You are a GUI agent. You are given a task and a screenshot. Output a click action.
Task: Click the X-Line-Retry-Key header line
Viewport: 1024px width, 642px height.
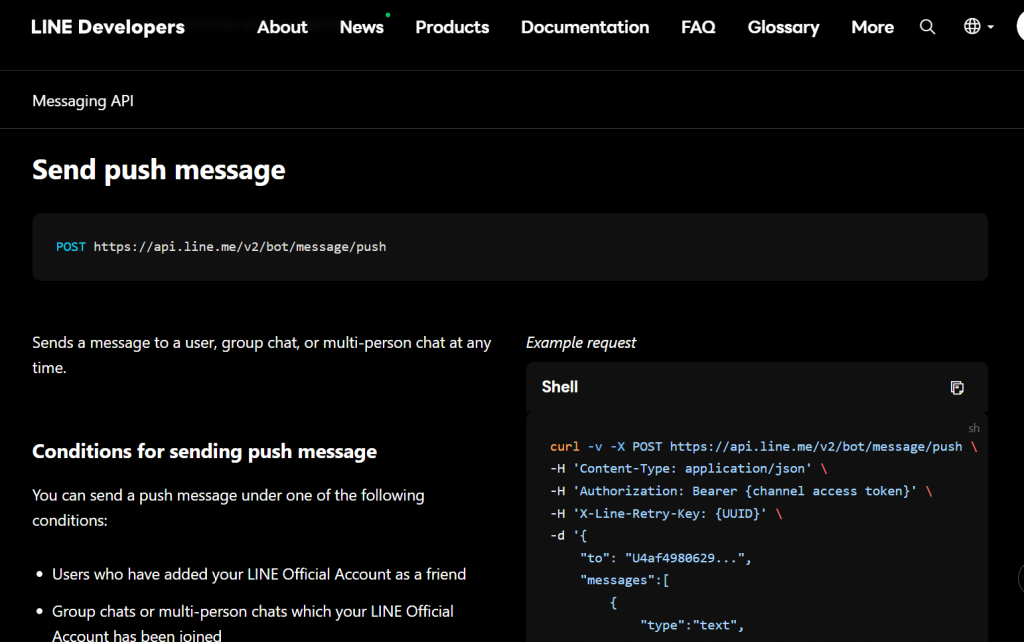666,513
